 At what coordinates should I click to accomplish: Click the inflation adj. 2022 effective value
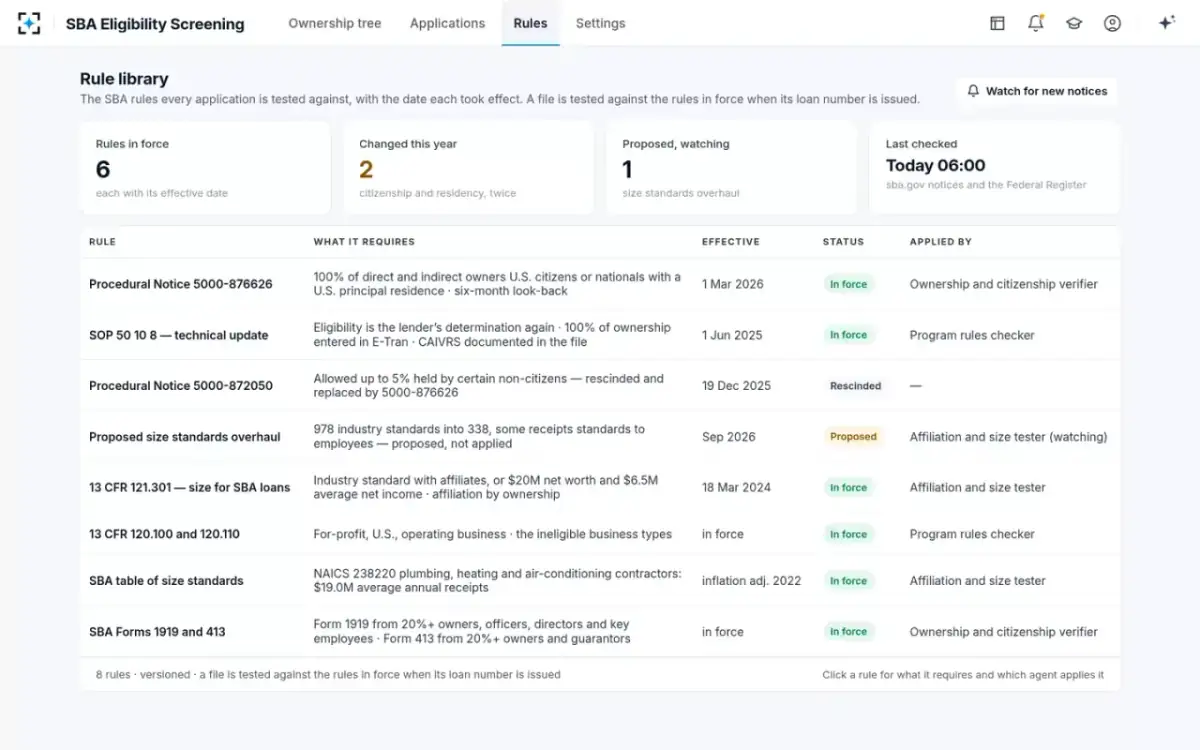(x=751, y=581)
